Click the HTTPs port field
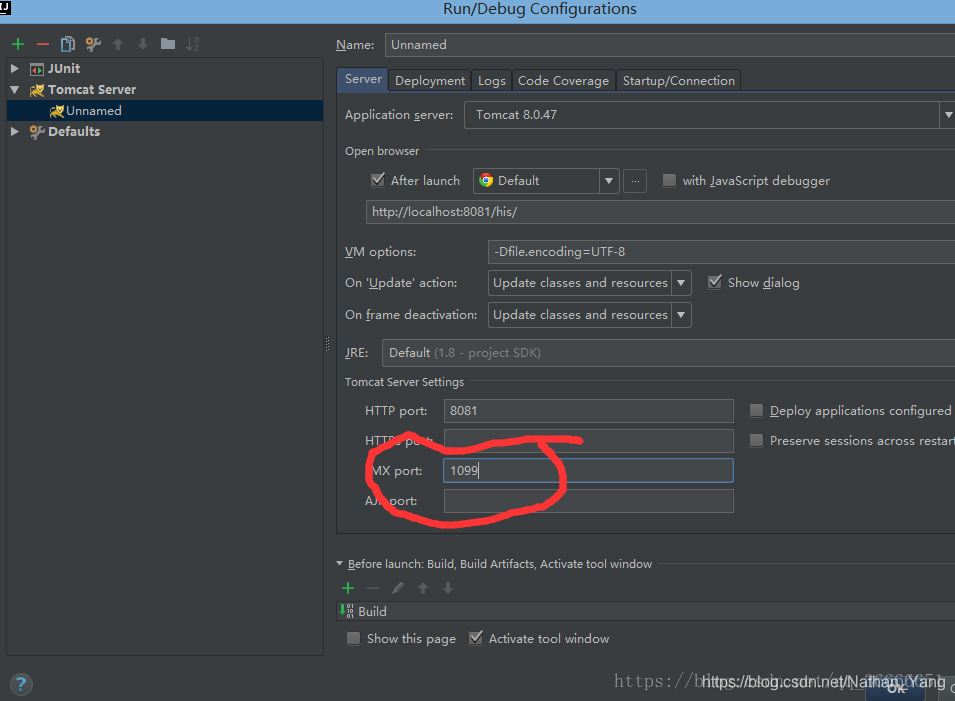Viewport: 955px width, 701px height. coord(588,440)
